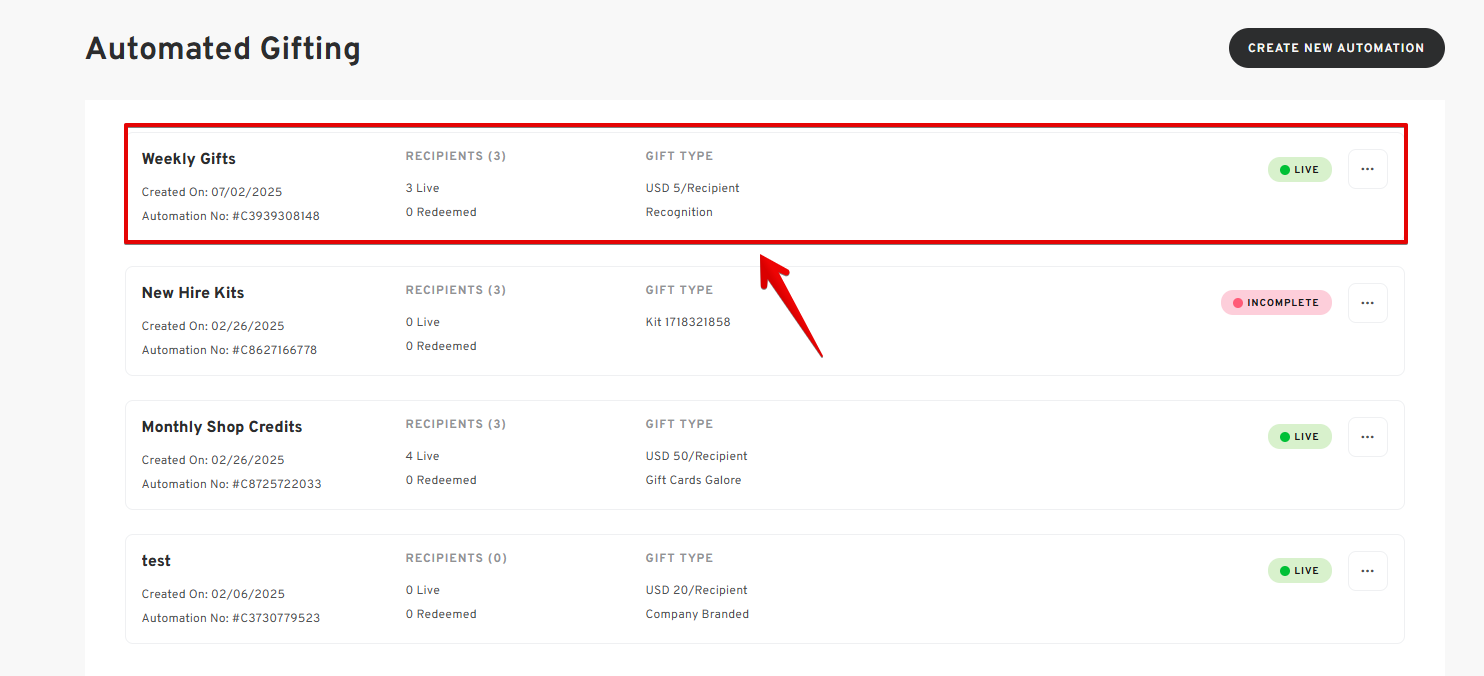This screenshot has width=1484, height=676.
Task: Open the three-dot menu for test automation
Action: (x=1367, y=571)
